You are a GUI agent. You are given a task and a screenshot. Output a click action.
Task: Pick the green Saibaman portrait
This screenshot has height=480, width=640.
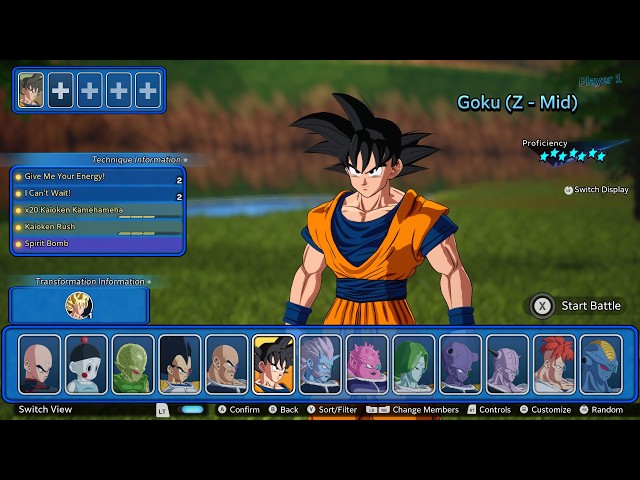133,364
